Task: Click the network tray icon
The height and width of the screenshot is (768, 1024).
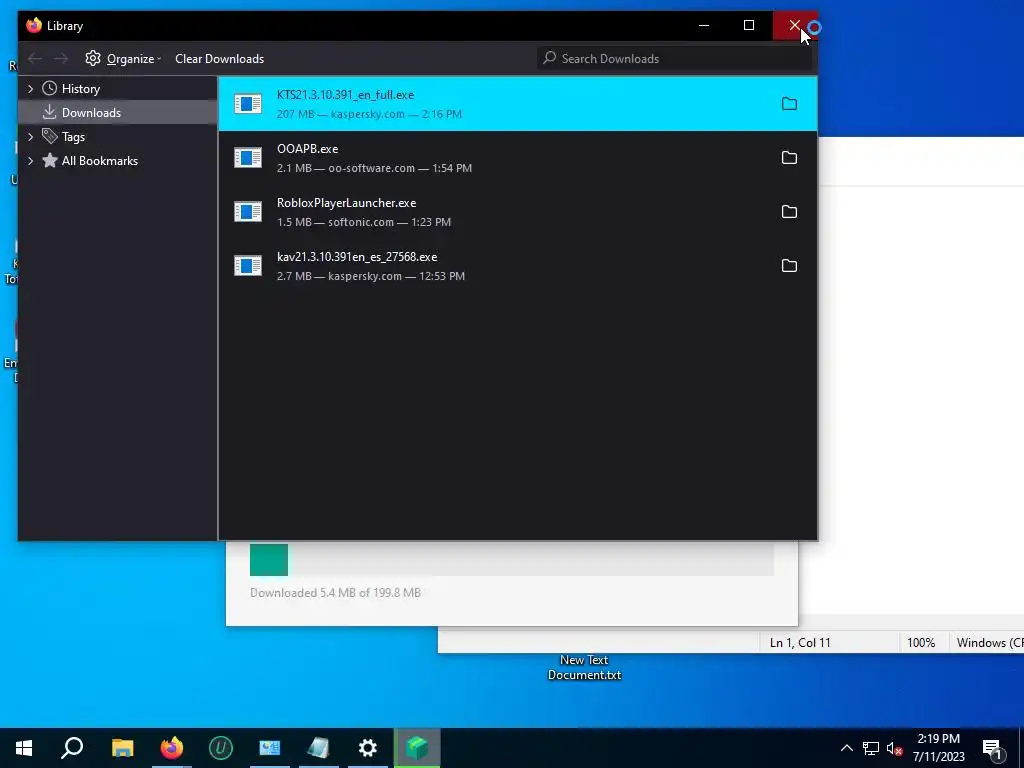Action: pyautogui.click(x=871, y=748)
